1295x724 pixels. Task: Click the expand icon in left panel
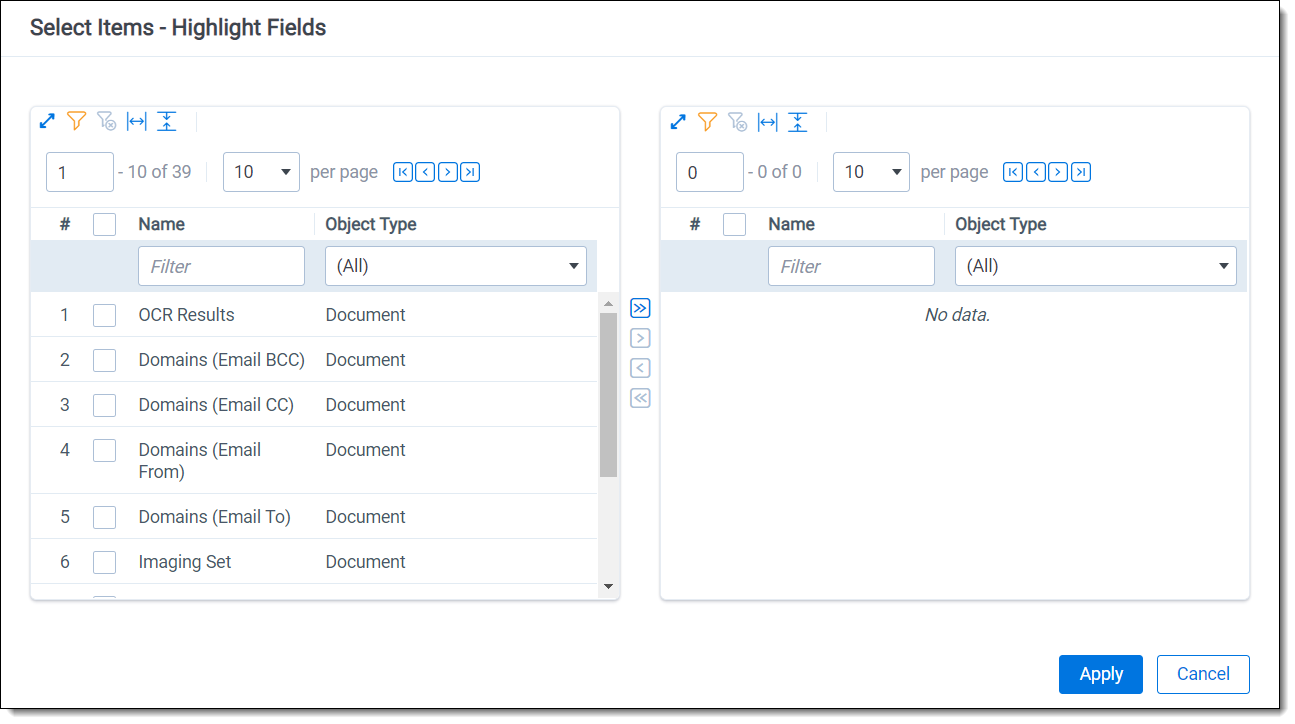[47, 122]
